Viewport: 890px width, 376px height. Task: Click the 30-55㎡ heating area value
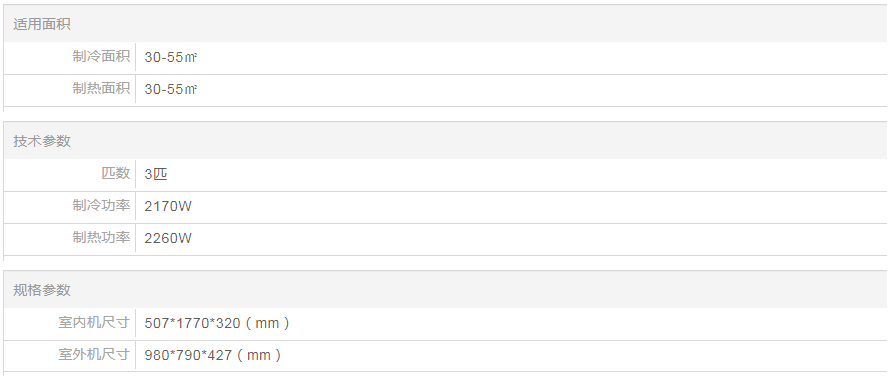[x=170, y=89]
